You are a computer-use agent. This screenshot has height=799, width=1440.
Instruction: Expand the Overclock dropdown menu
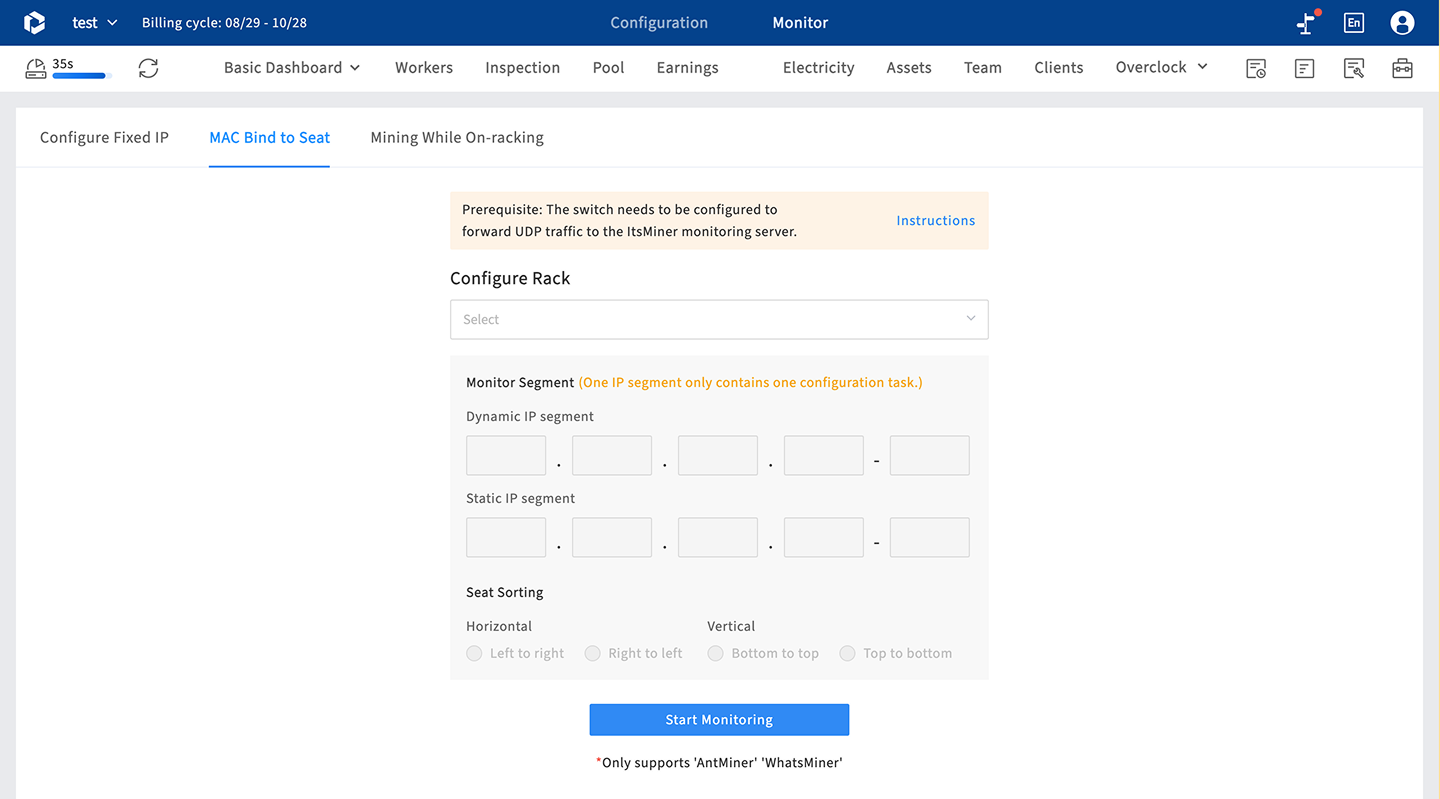(x=1161, y=67)
